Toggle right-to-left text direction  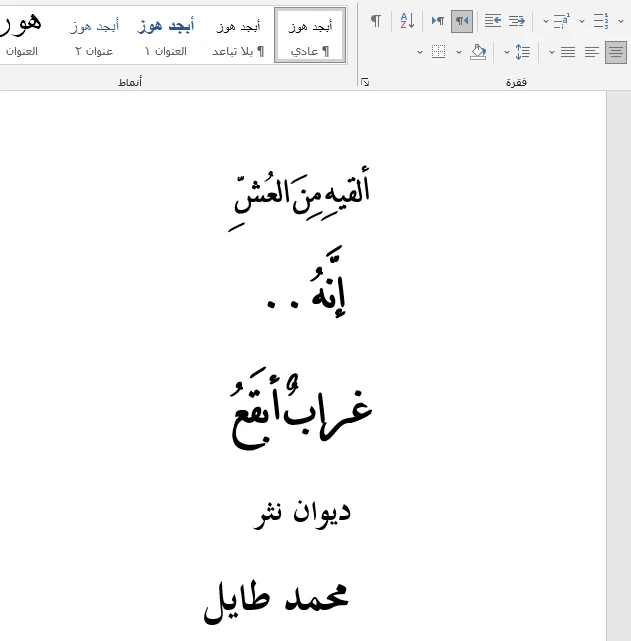[462, 21]
